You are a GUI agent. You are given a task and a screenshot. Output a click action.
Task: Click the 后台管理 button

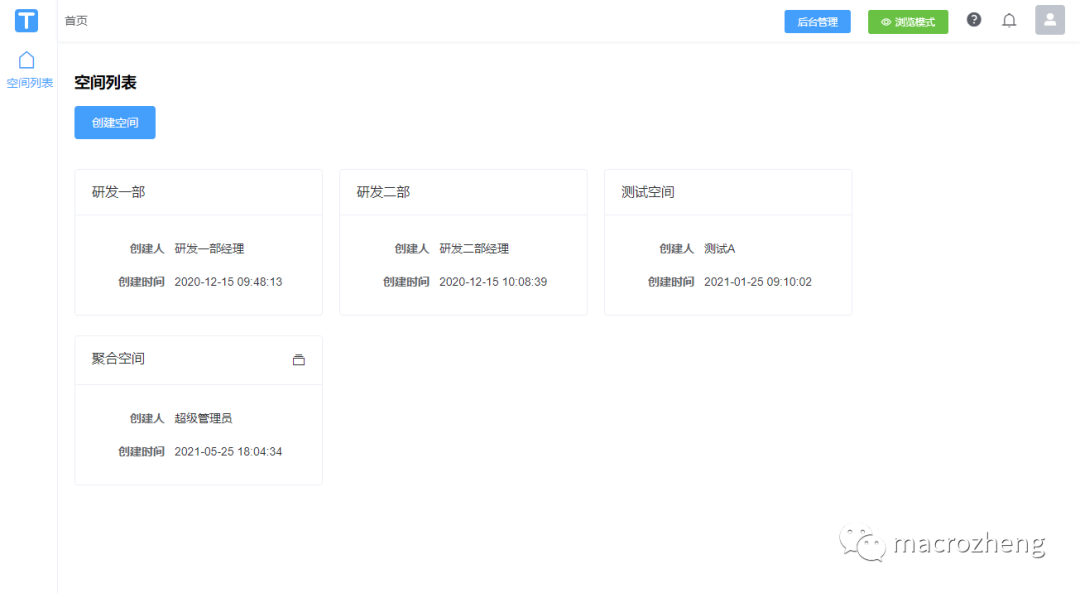click(817, 21)
